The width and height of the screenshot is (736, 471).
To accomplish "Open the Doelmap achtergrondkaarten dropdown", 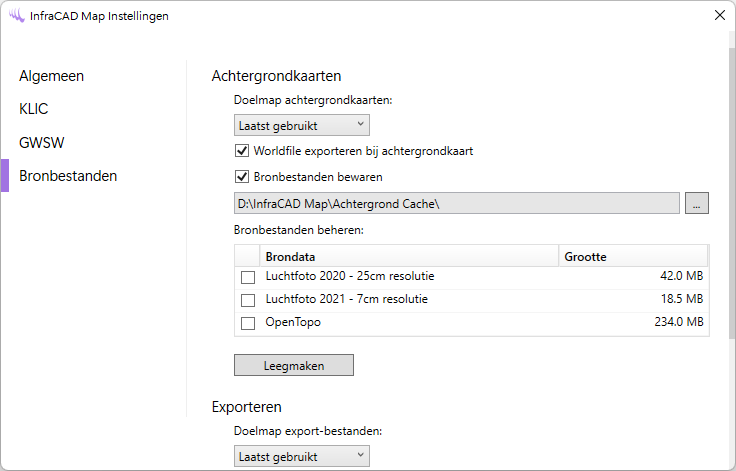I will [x=301, y=125].
